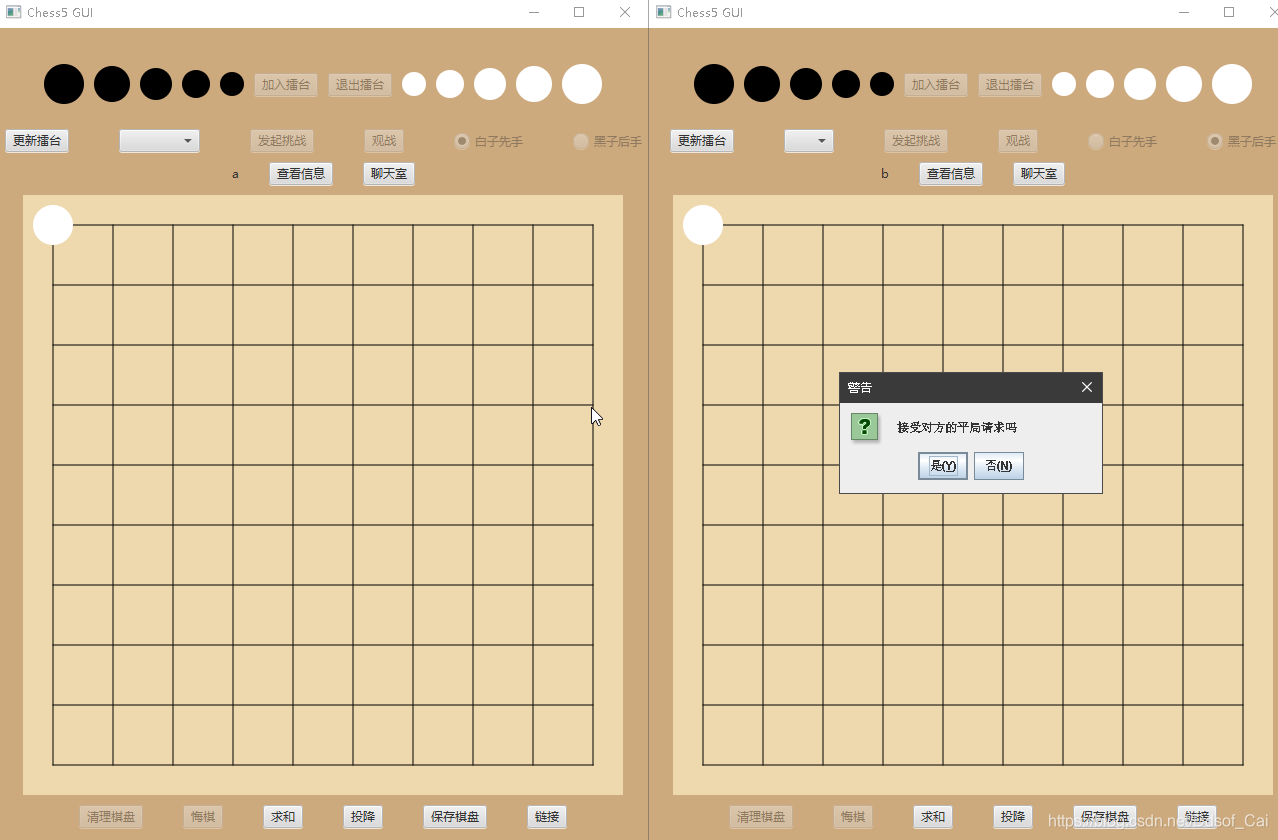Click the smallest black circle in left window
1278x840 pixels.
[232, 84]
